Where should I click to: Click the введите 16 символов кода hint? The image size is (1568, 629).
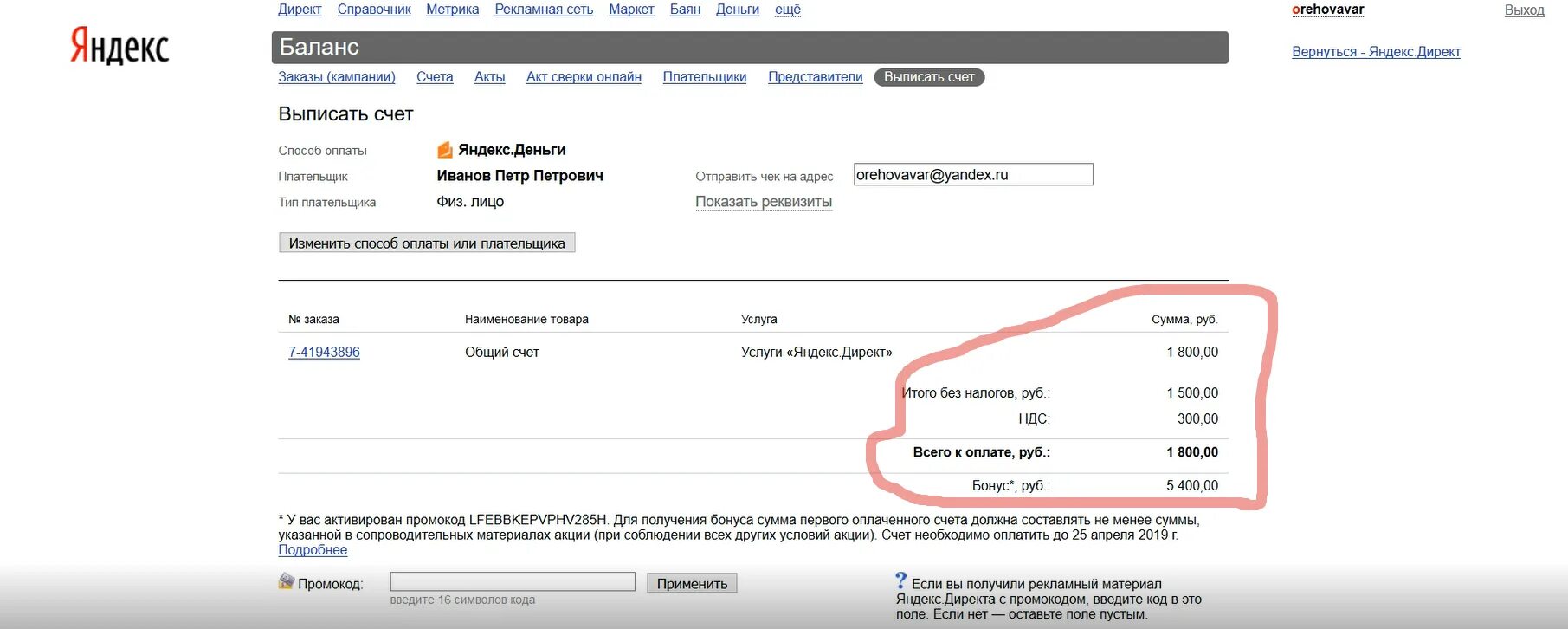[x=462, y=600]
